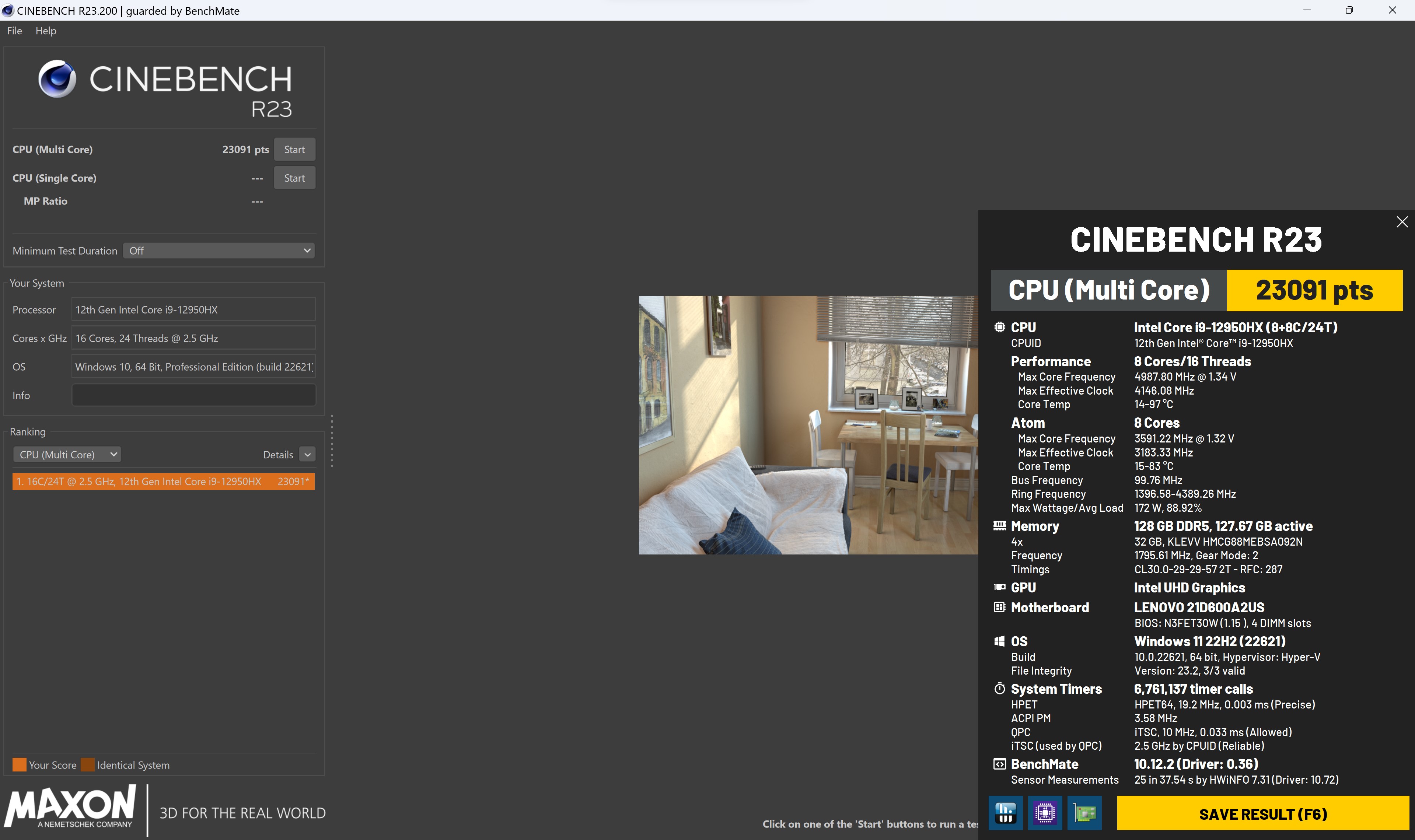Click 'Intel Core i9-12950HX (8+8C/24T)' text

(1236, 327)
